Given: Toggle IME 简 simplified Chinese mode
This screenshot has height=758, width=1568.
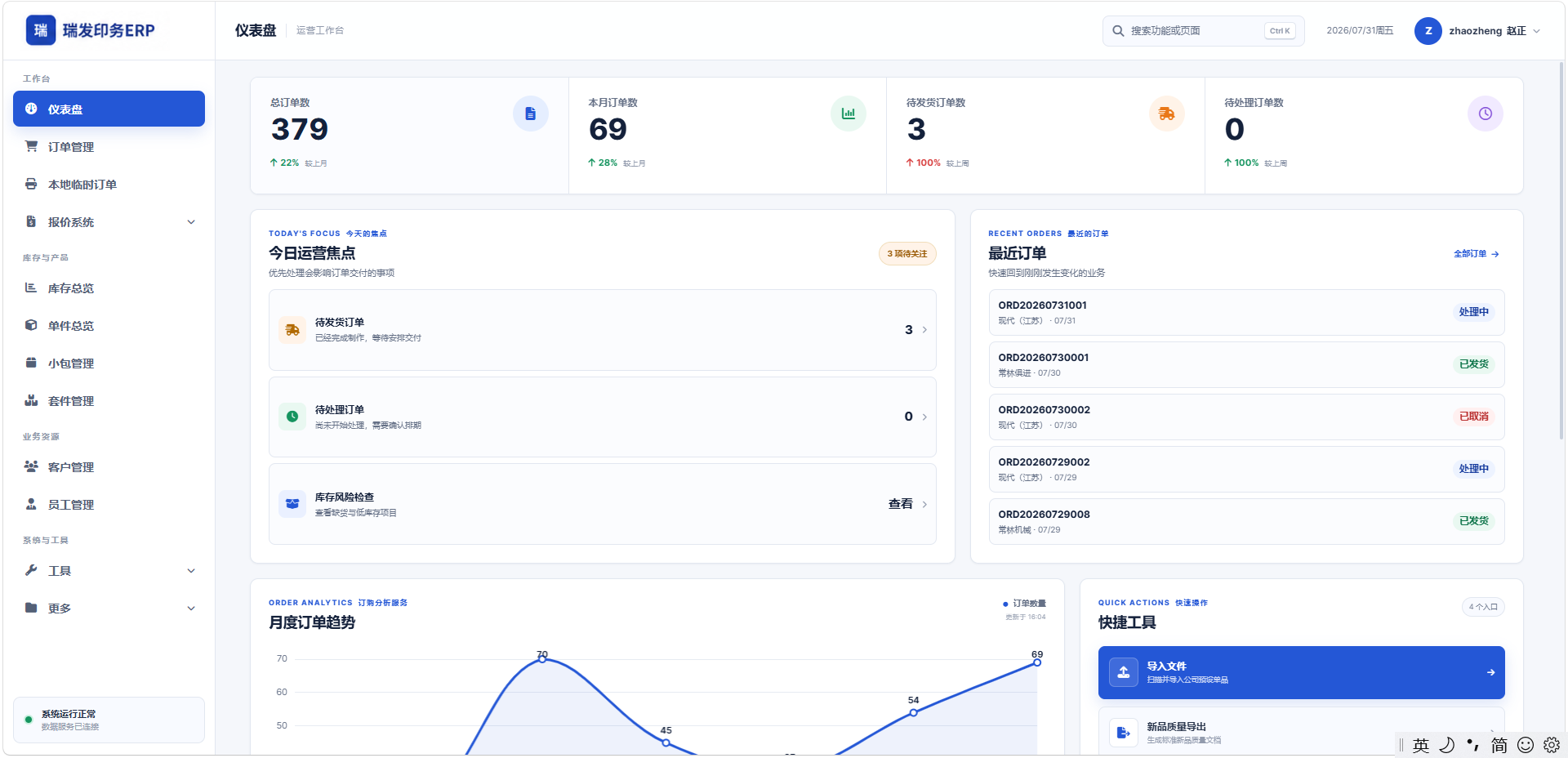Looking at the screenshot, I should click(x=1499, y=745).
